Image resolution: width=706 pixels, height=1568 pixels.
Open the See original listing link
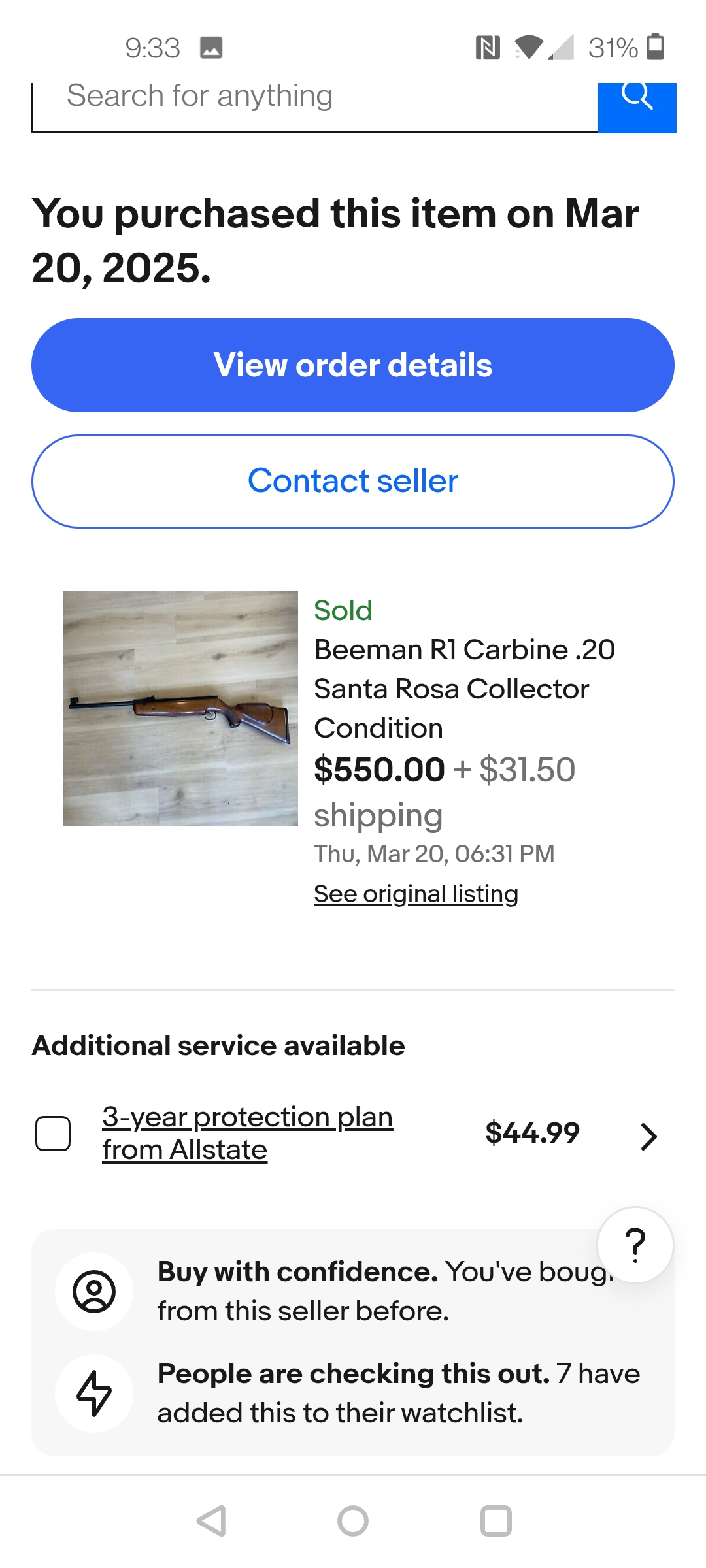pos(416,894)
